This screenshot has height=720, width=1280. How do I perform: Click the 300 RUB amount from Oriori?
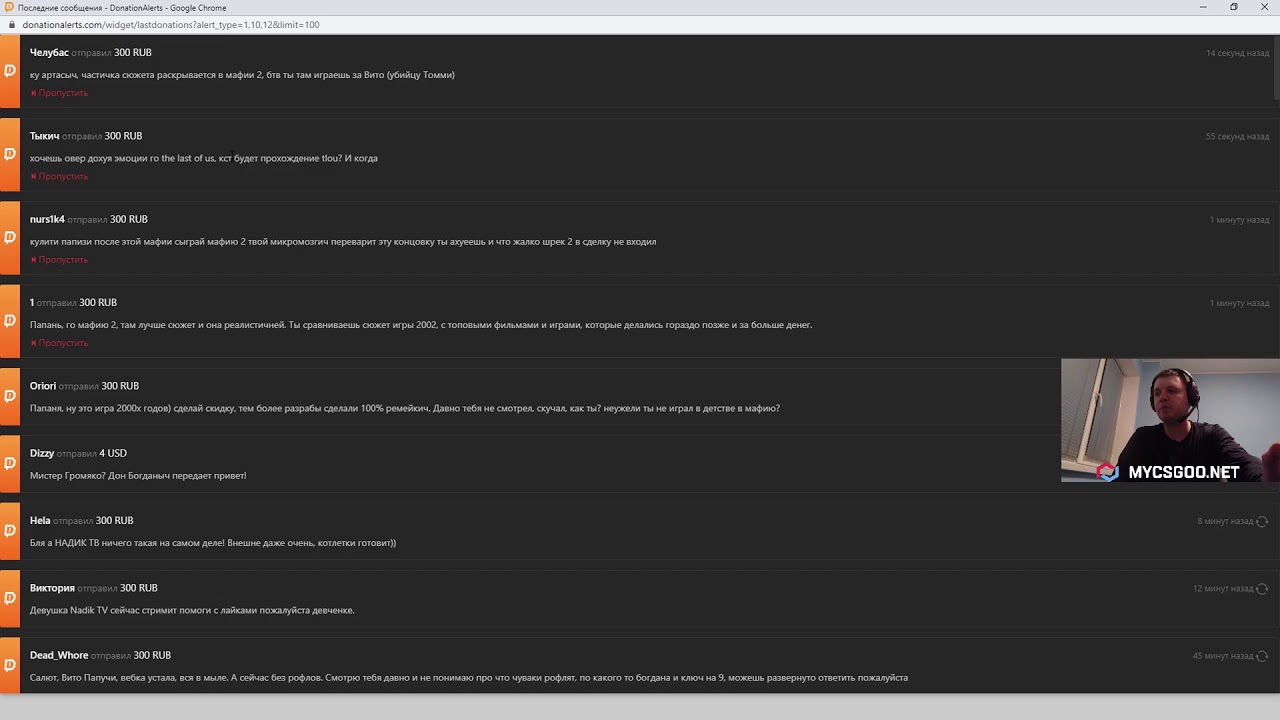(120, 386)
